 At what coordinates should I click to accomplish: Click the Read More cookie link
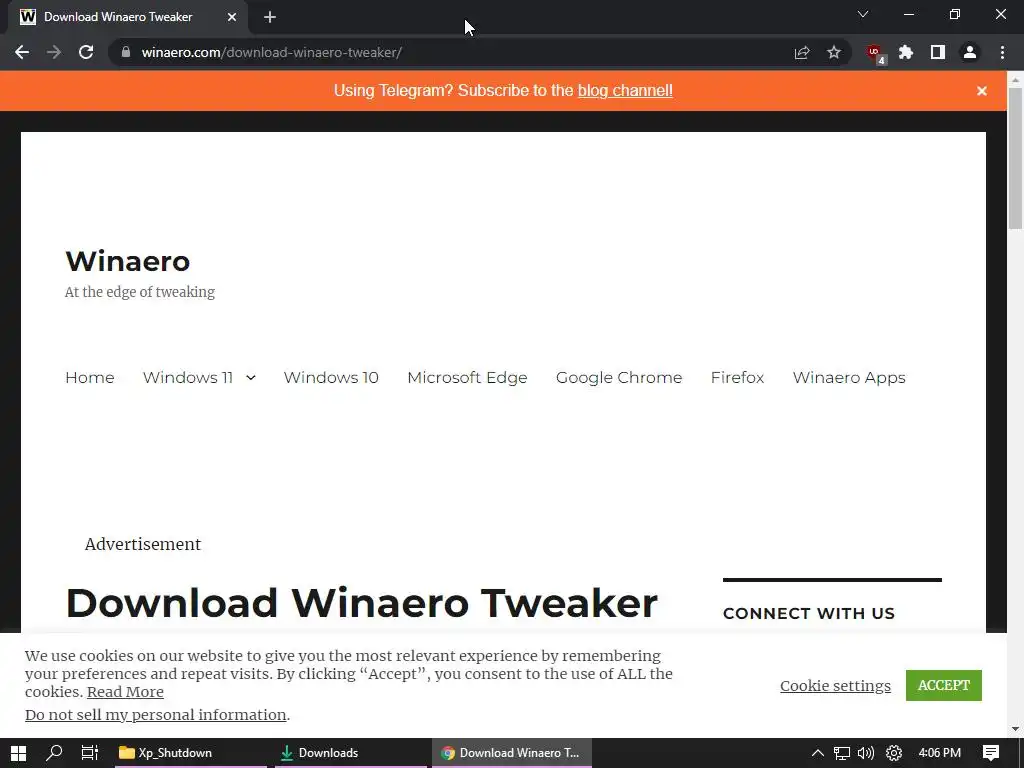(125, 692)
